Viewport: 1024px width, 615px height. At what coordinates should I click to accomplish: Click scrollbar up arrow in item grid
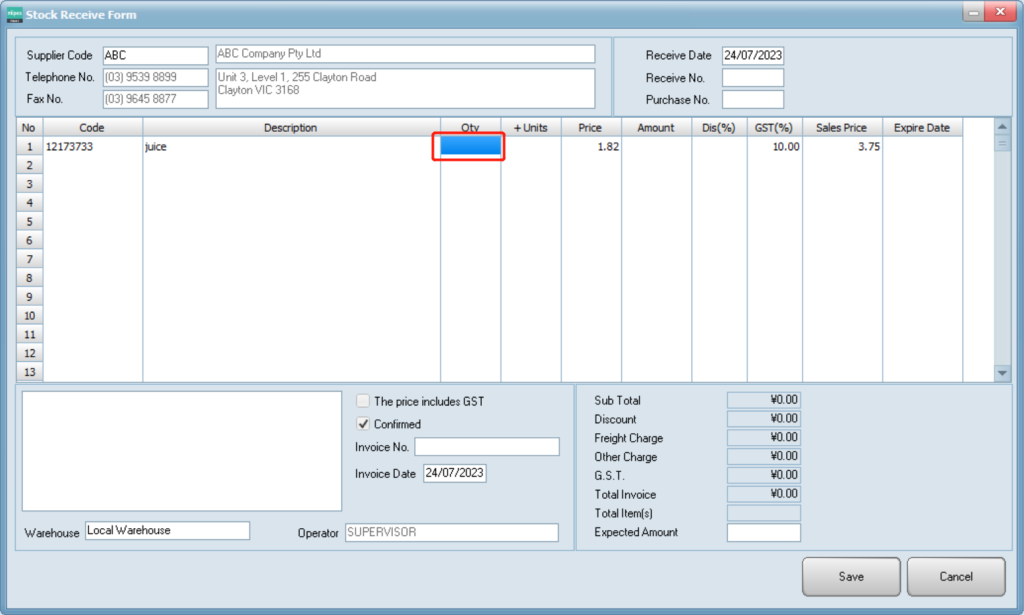pos(1003,128)
